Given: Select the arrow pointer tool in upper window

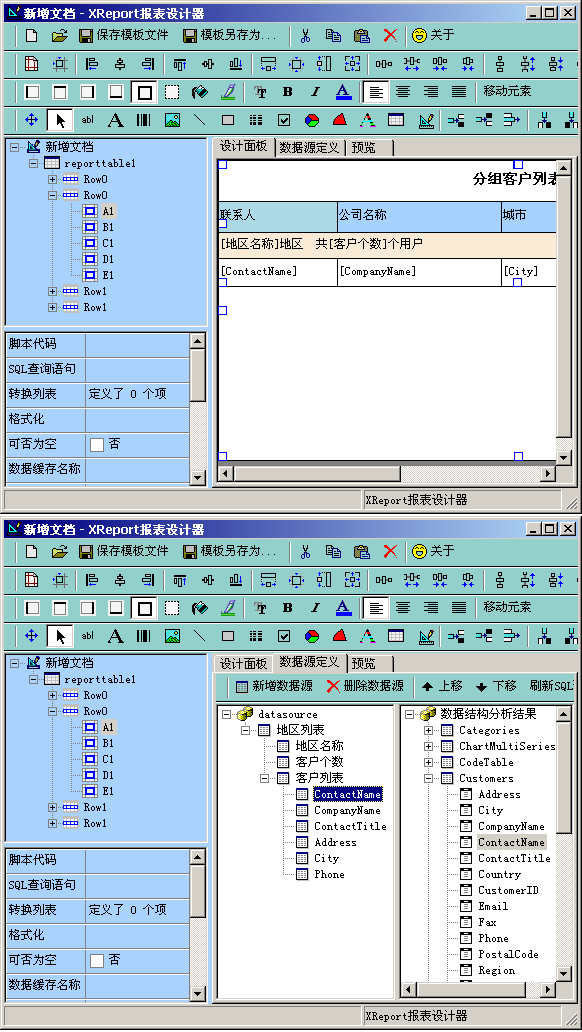Looking at the screenshot, I should coord(60,120).
